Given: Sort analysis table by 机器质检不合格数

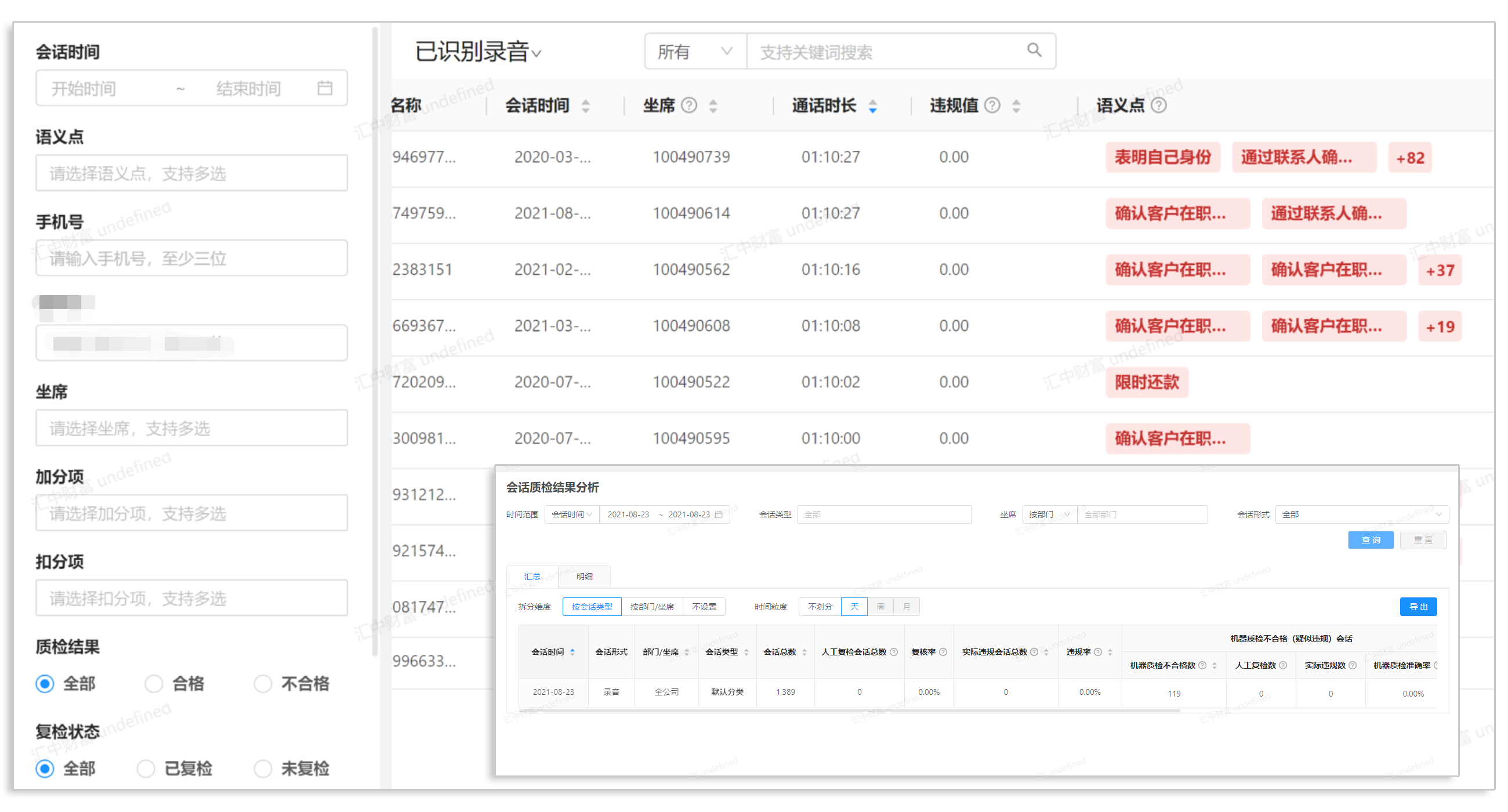Looking at the screenshot, I should 1215,666.
